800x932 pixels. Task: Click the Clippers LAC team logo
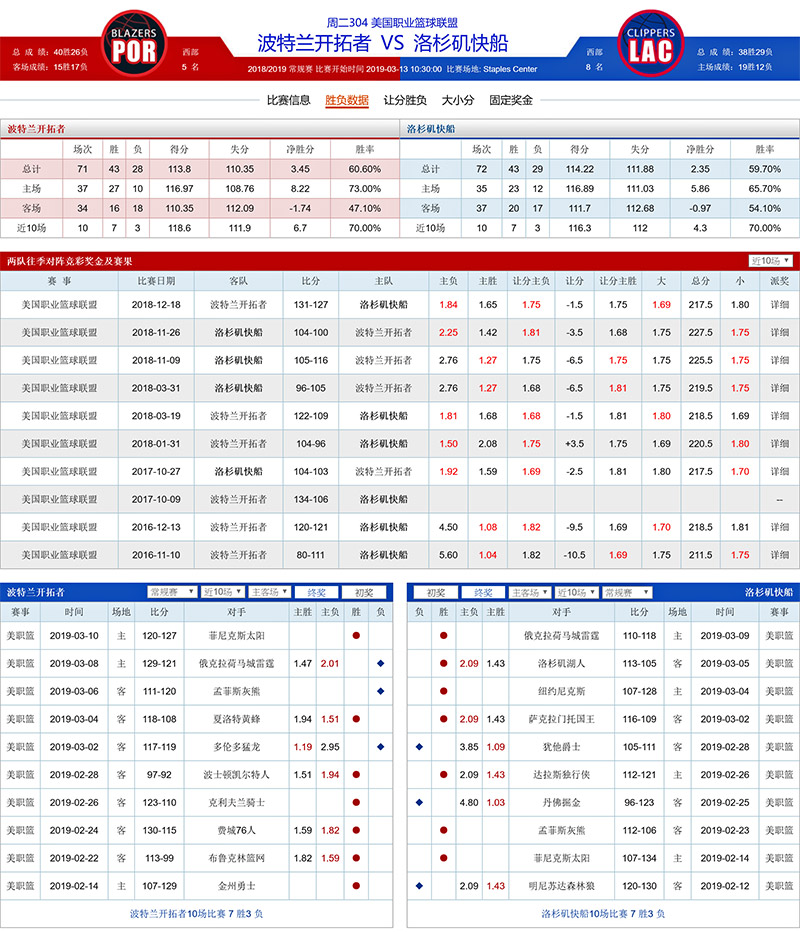click(651, 43)
